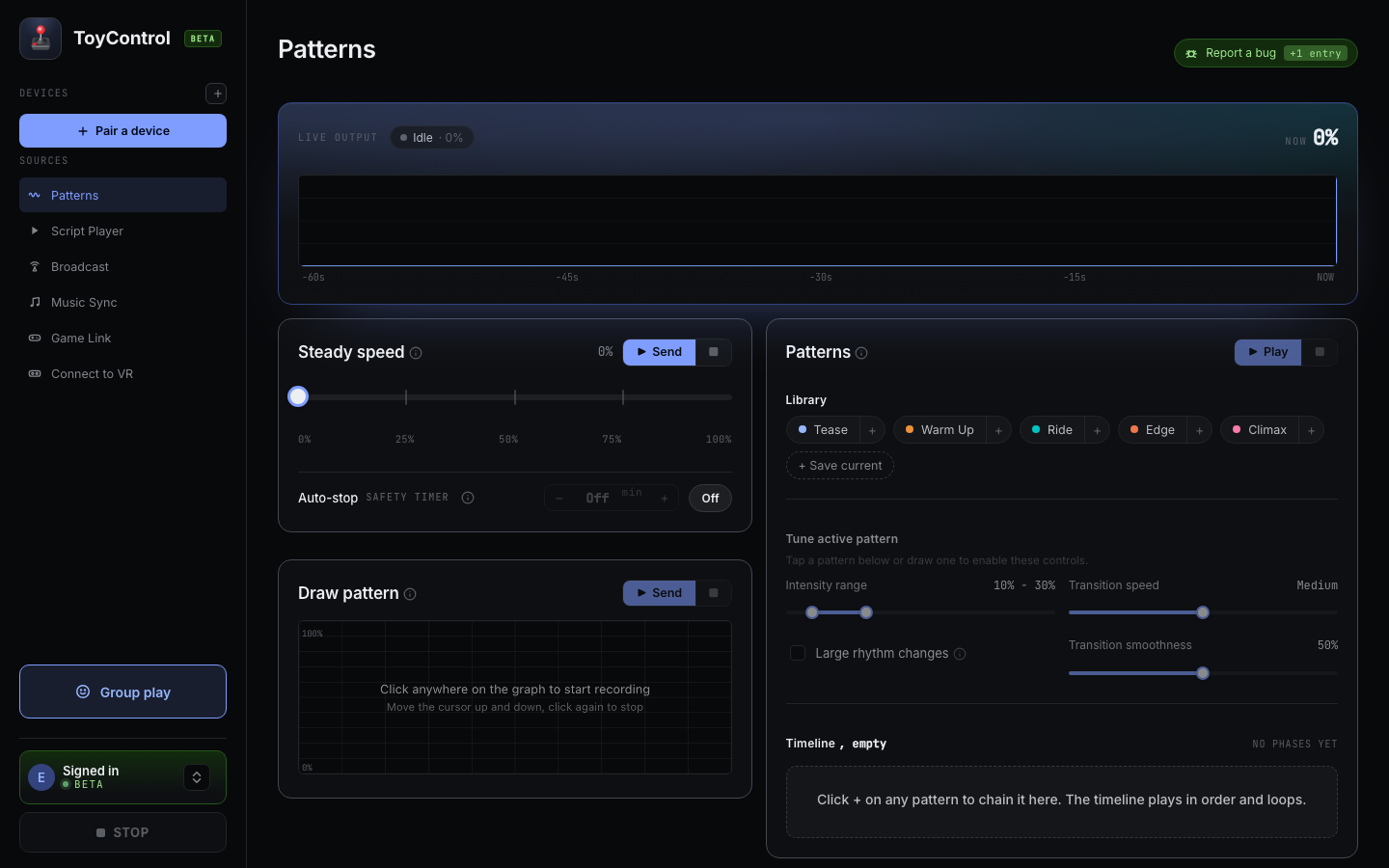
Task: Decrease the auto-stop timer with minus
Action: point(559,499)
